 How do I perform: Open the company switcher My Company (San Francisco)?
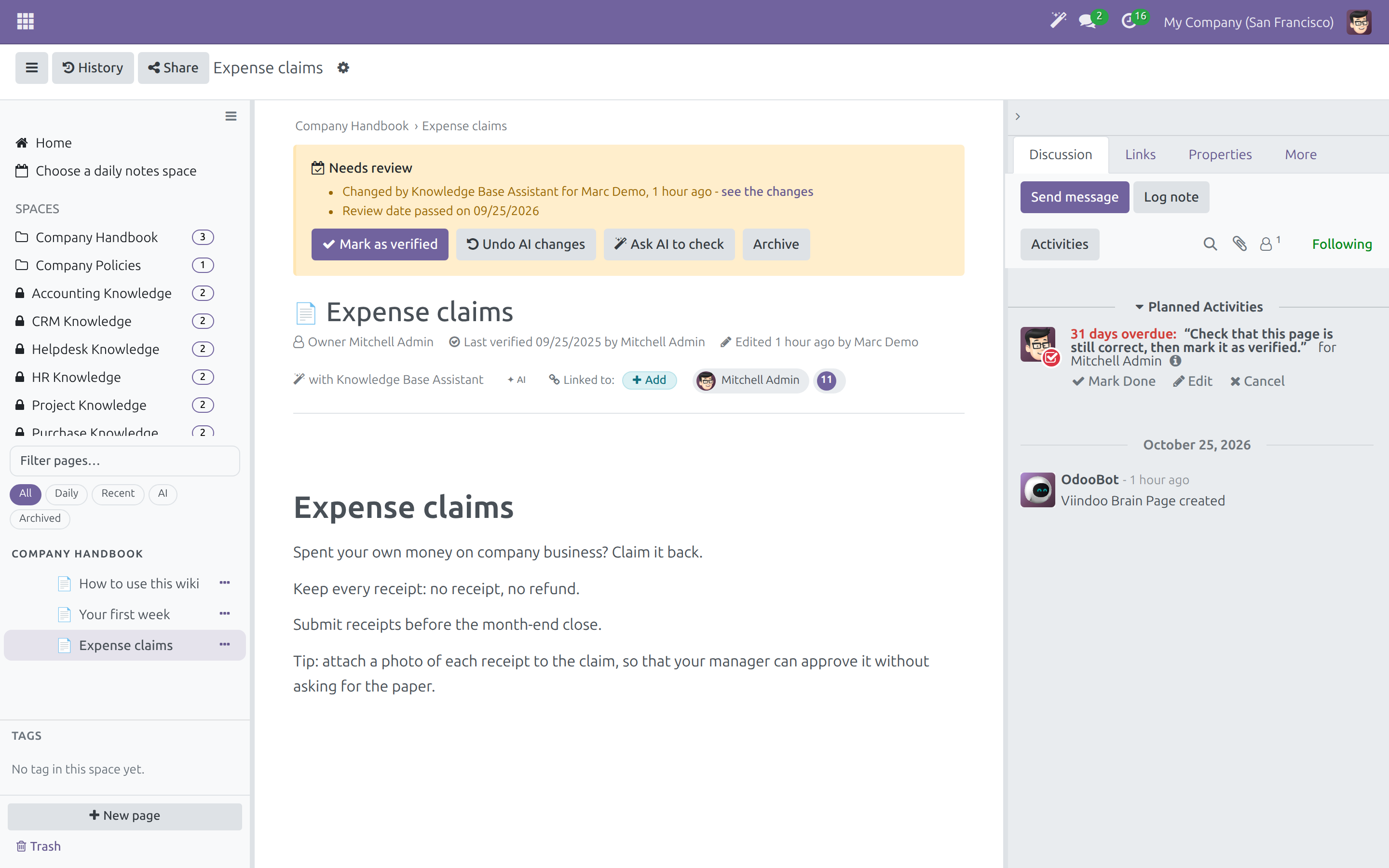(x=1248, y=22)
